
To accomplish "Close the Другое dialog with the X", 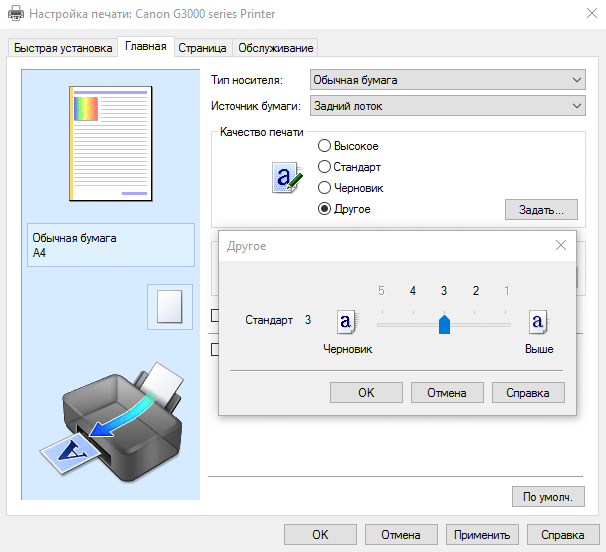I will (x=561, y=245).
